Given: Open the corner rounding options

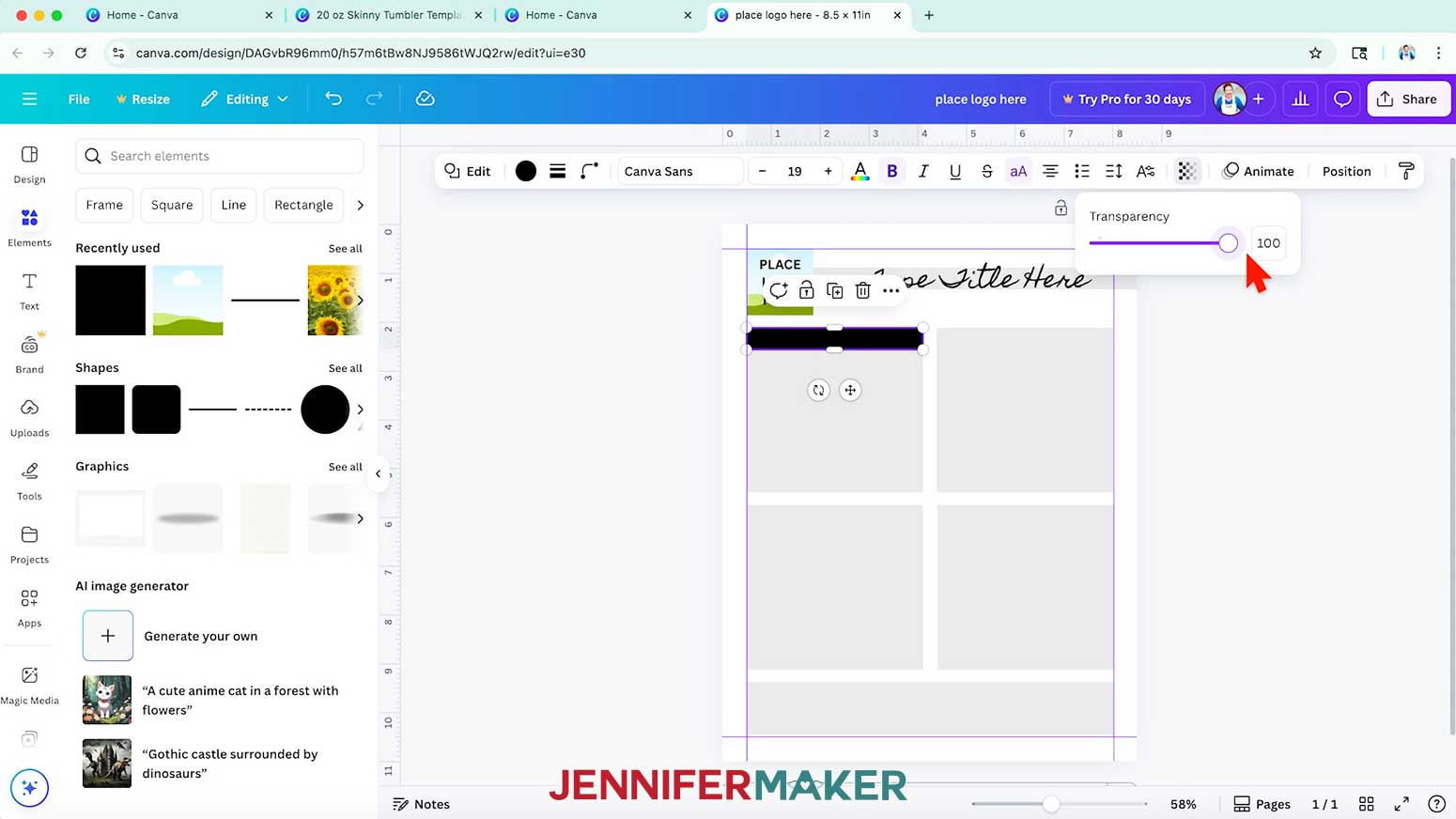Looking at the screenshot, I should pyautogui.click(x=589, y=171).
